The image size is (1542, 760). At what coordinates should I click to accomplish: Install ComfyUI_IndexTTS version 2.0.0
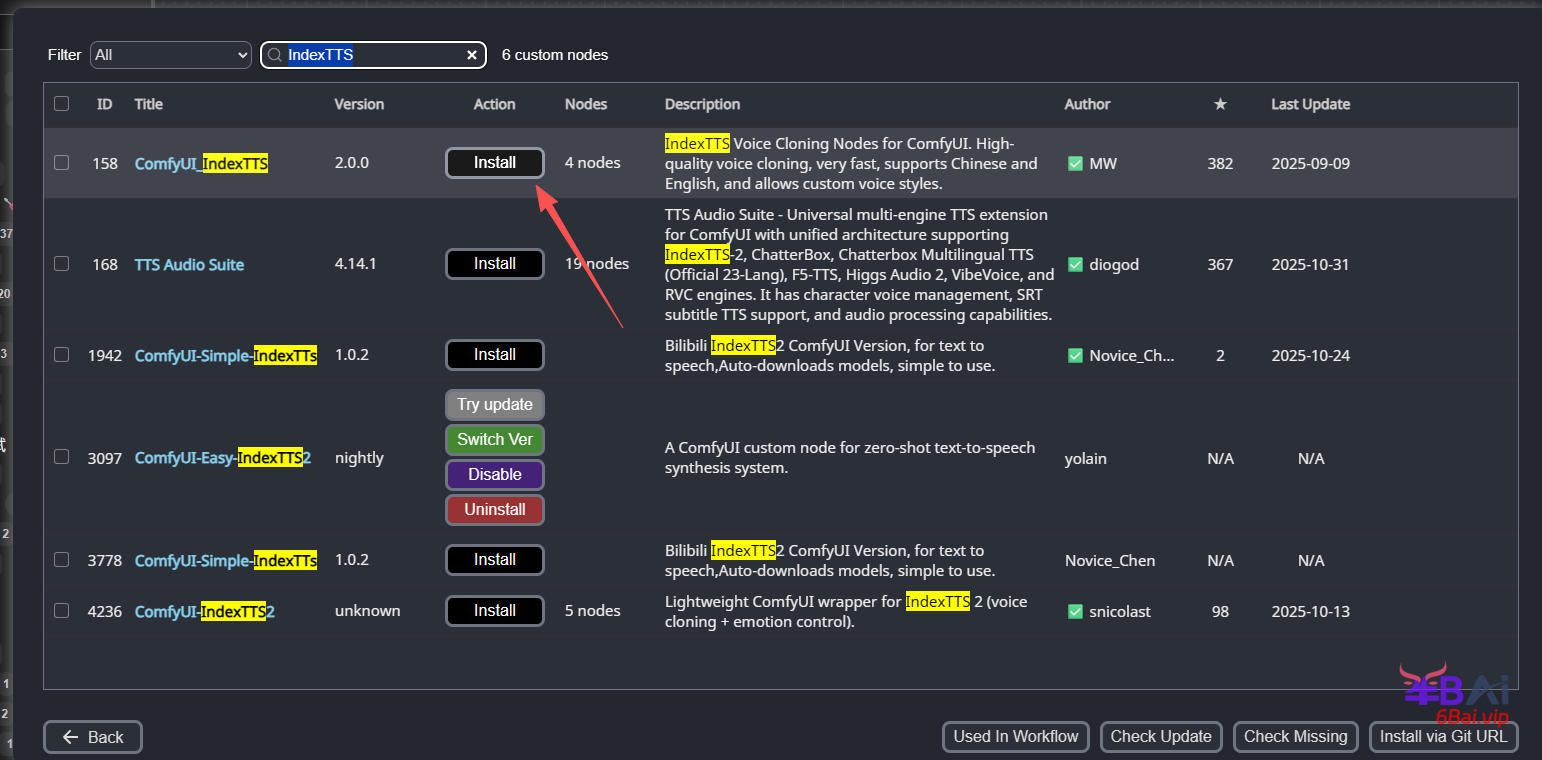pos(494,163)
